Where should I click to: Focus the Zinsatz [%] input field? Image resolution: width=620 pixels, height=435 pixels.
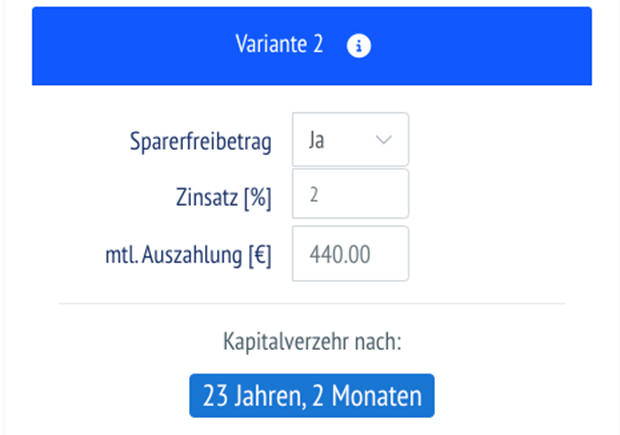(x=350, y=194)
